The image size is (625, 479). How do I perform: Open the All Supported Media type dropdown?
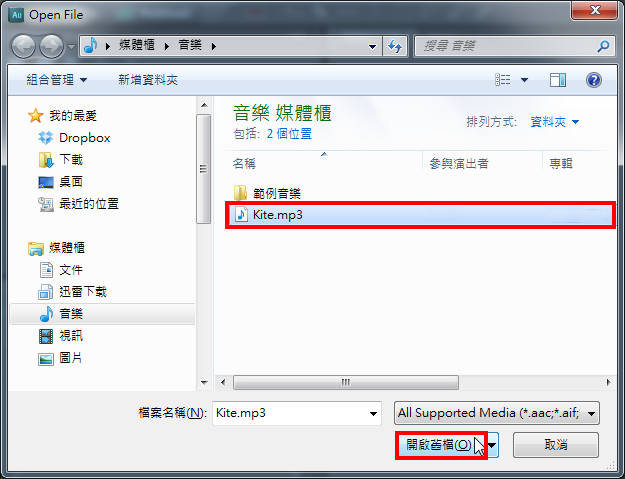497,413
